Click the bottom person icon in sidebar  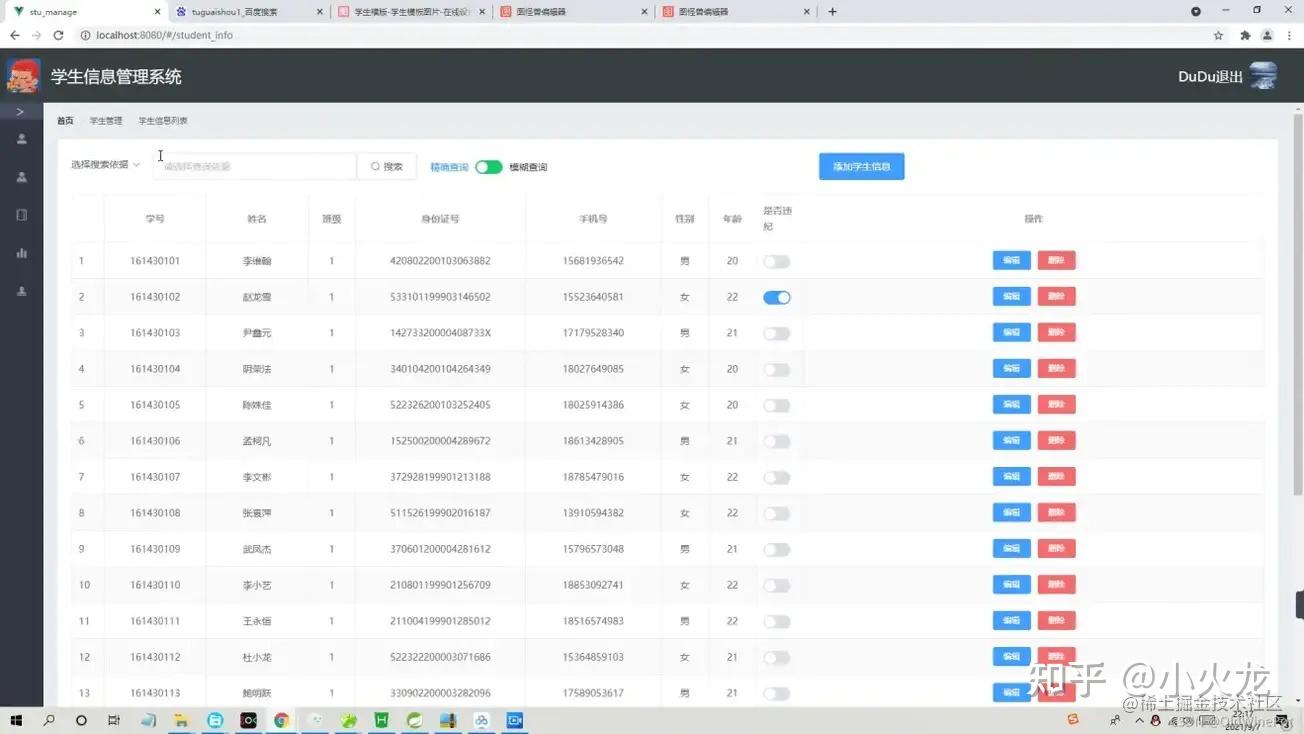click(22, 290)
